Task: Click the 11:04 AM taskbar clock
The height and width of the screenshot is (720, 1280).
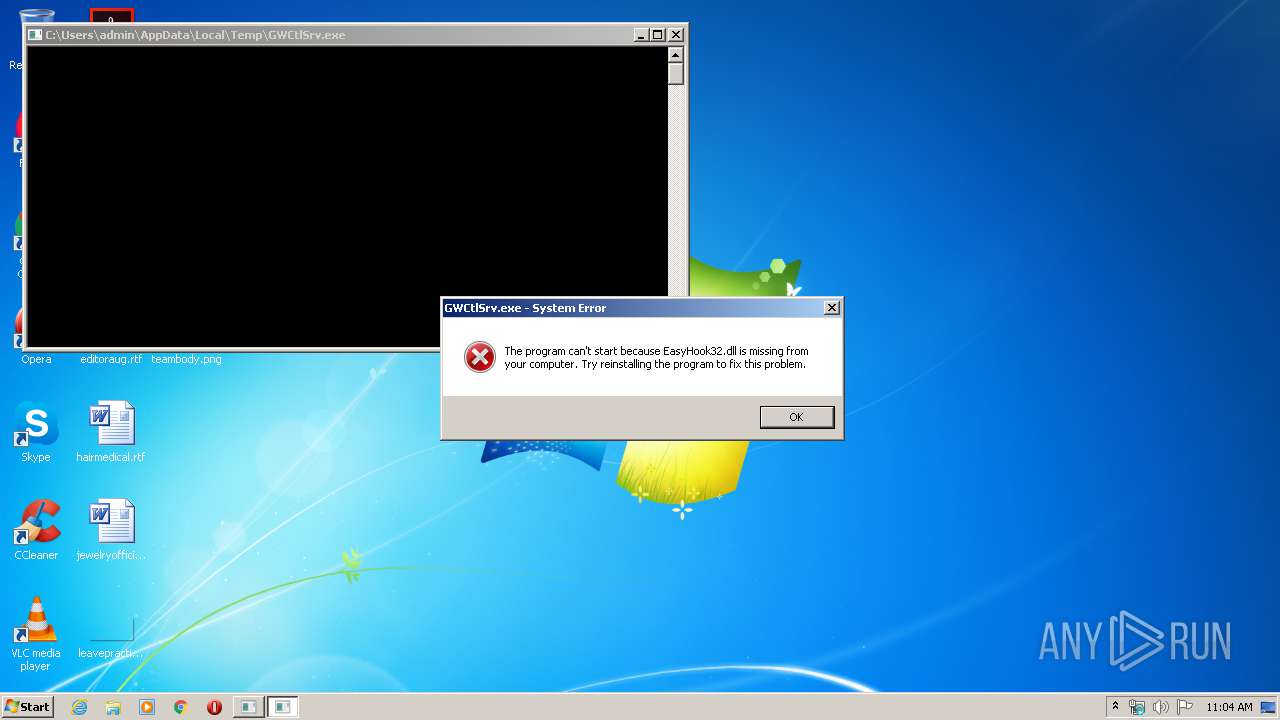Action: 1229,707
